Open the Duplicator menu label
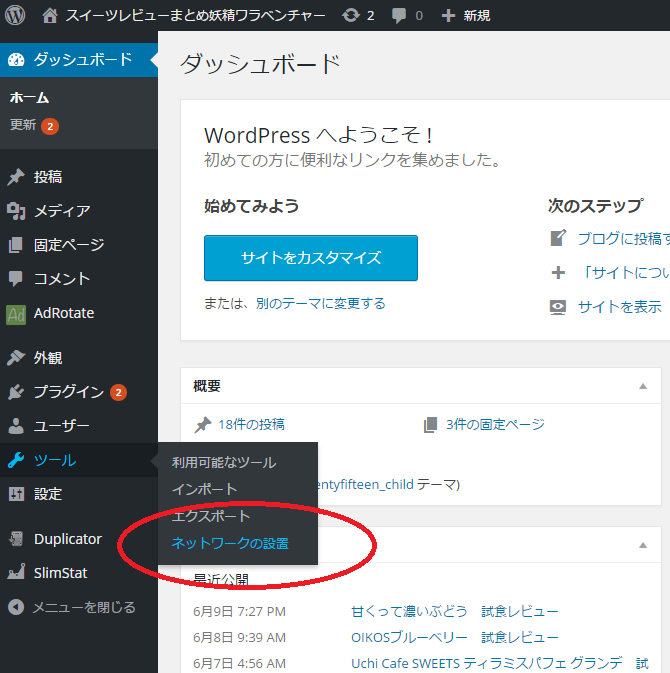This screenshot has width=670, height=673. tap(68, 539)
